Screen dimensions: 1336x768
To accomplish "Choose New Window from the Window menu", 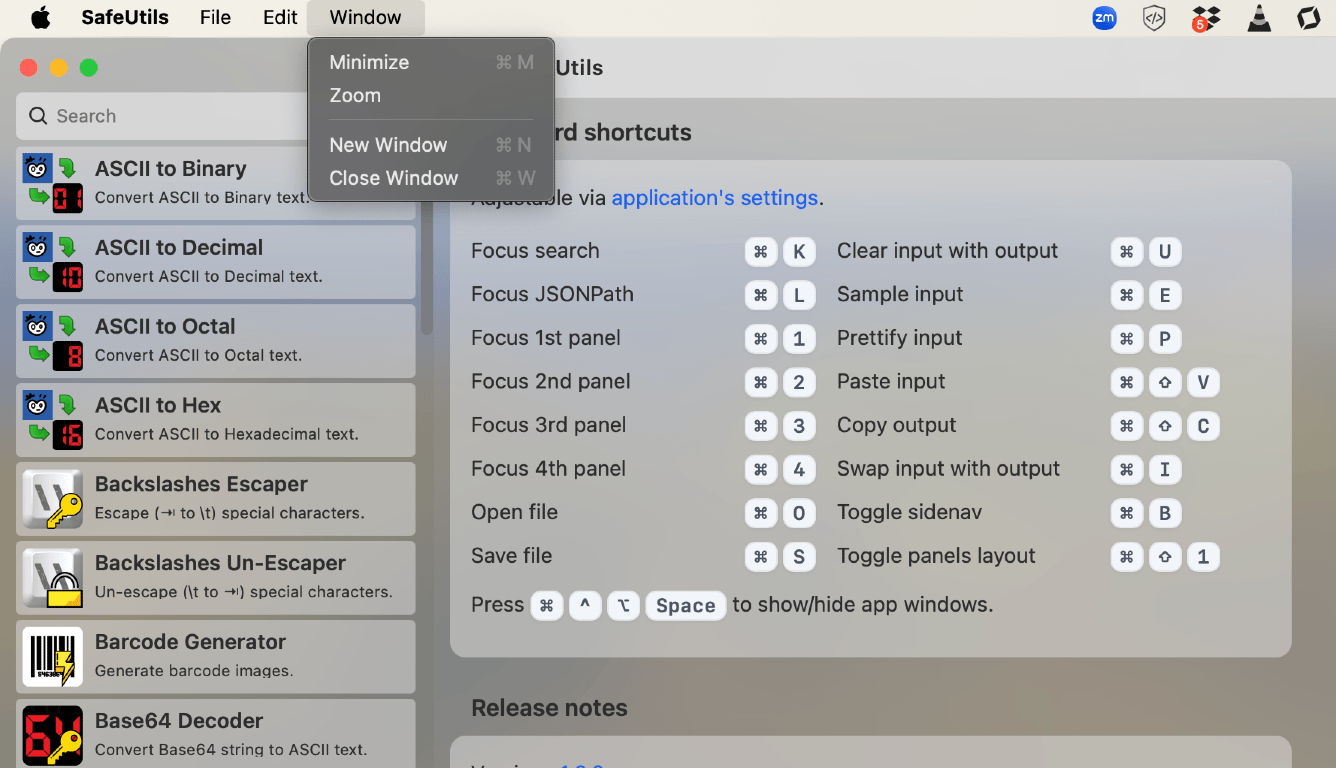I will [x=431, y=145].
